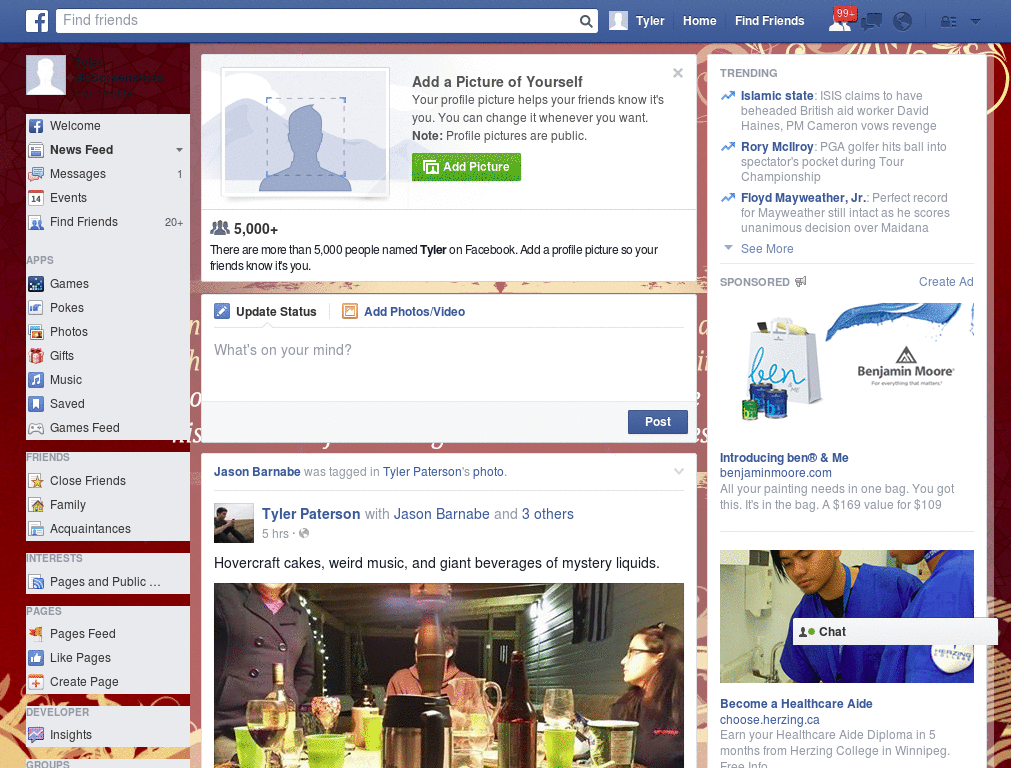
Task: Open the Pokes app icon
Action: pyautogui.click(x=36, y=308)
